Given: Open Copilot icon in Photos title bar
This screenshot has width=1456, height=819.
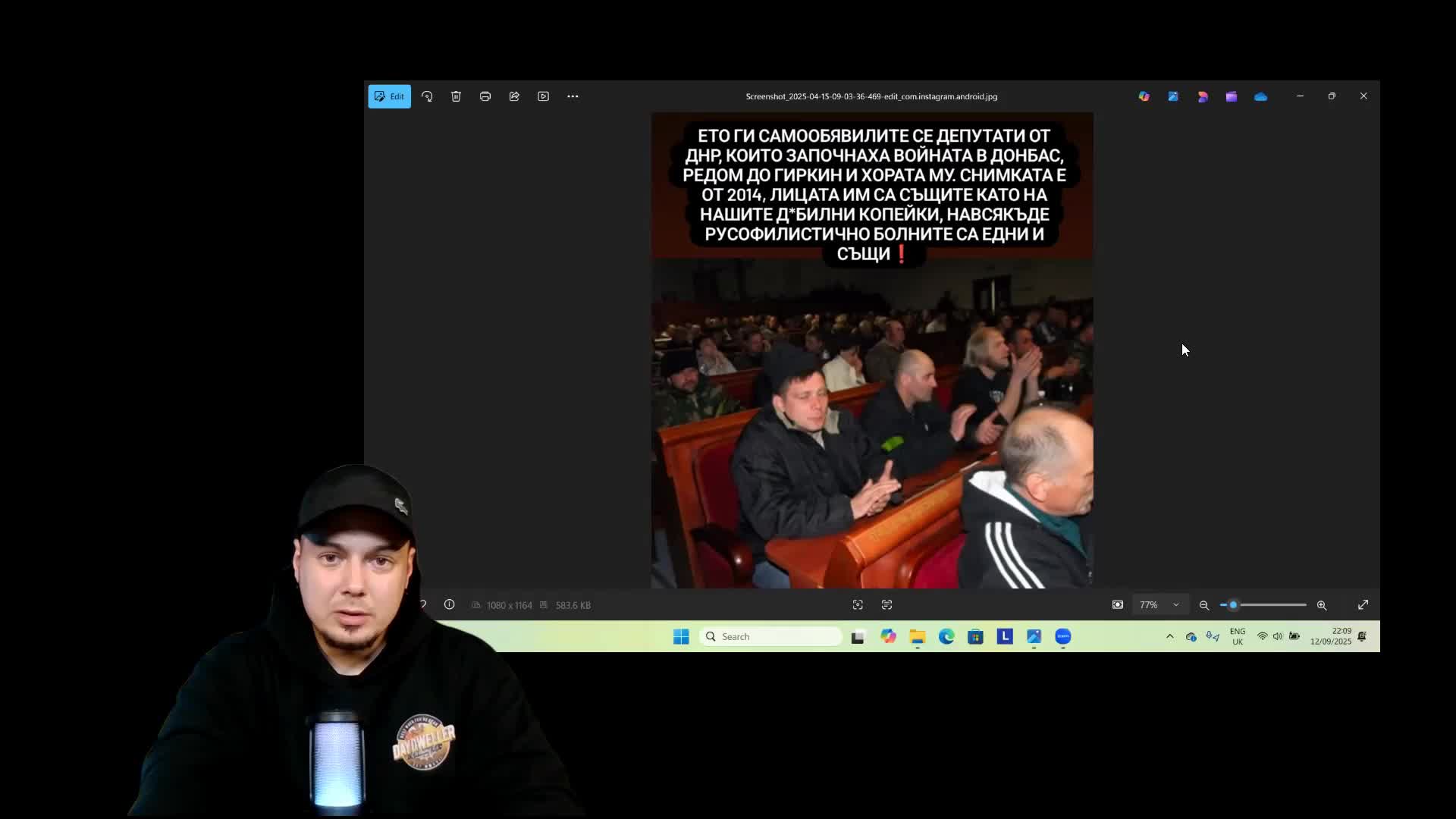Looking at the screenshot, I should (x=1144, y=96).
